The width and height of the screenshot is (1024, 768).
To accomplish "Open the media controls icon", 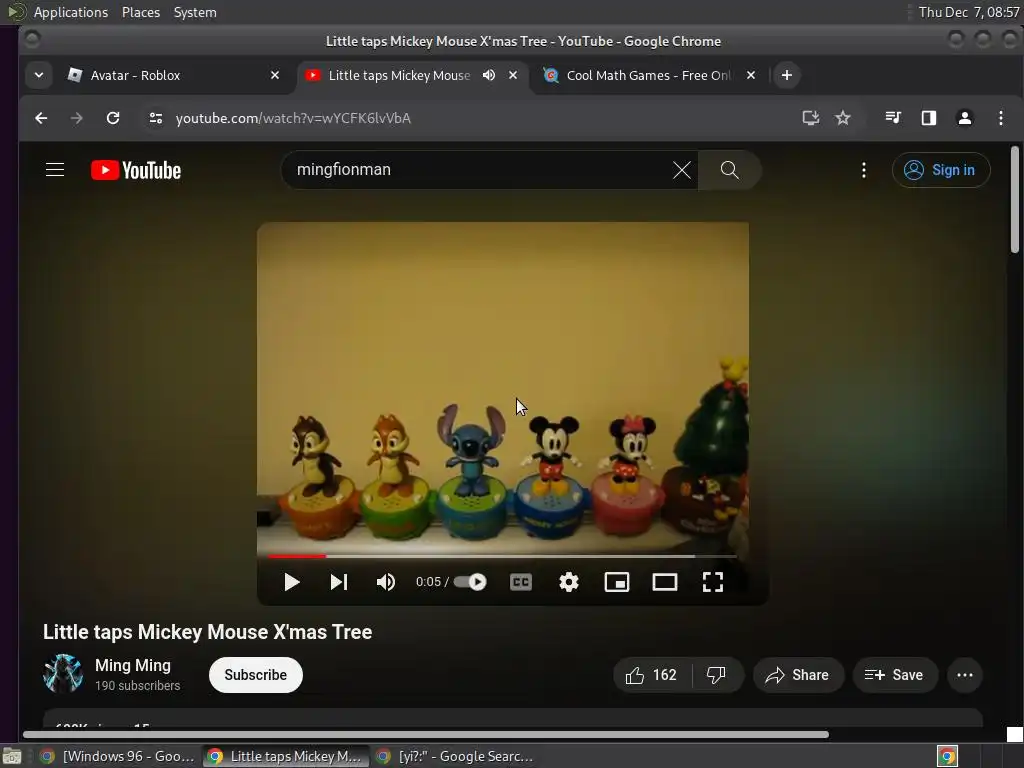I will (893, 118).
